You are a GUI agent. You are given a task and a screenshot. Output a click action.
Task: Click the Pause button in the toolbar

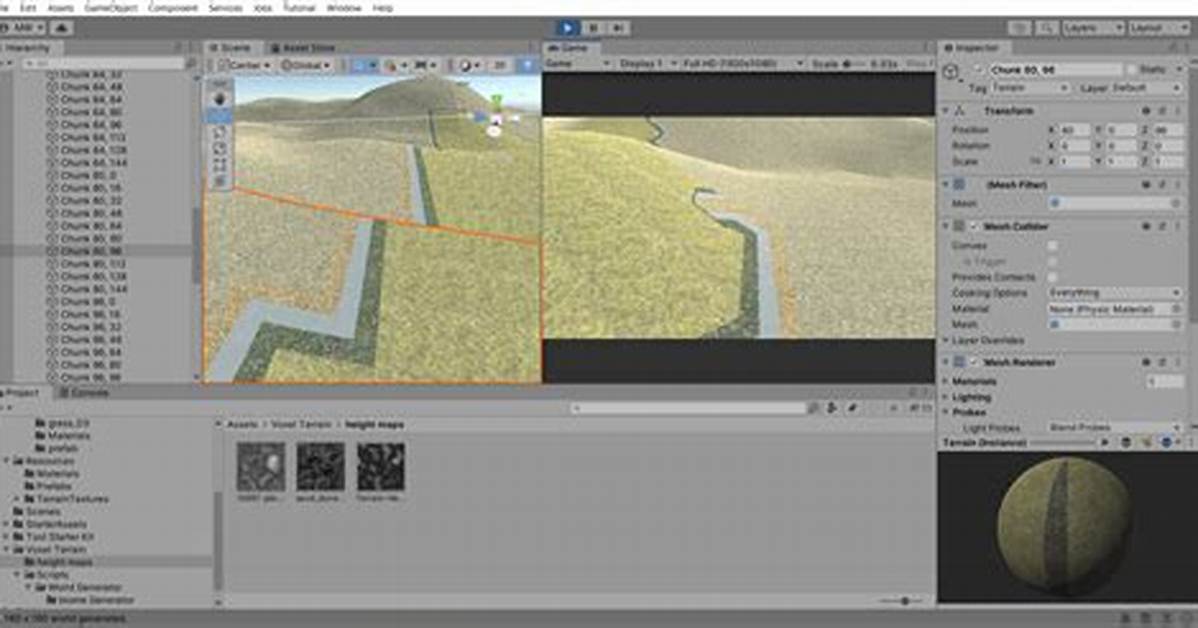tap(593, 28)
